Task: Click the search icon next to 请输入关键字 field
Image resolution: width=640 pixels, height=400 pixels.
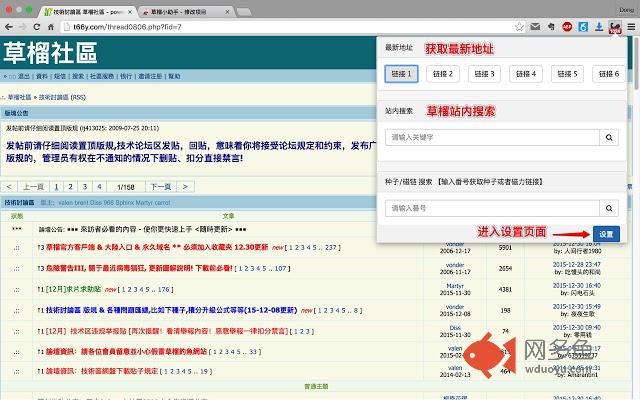Action: coord(609,138)
